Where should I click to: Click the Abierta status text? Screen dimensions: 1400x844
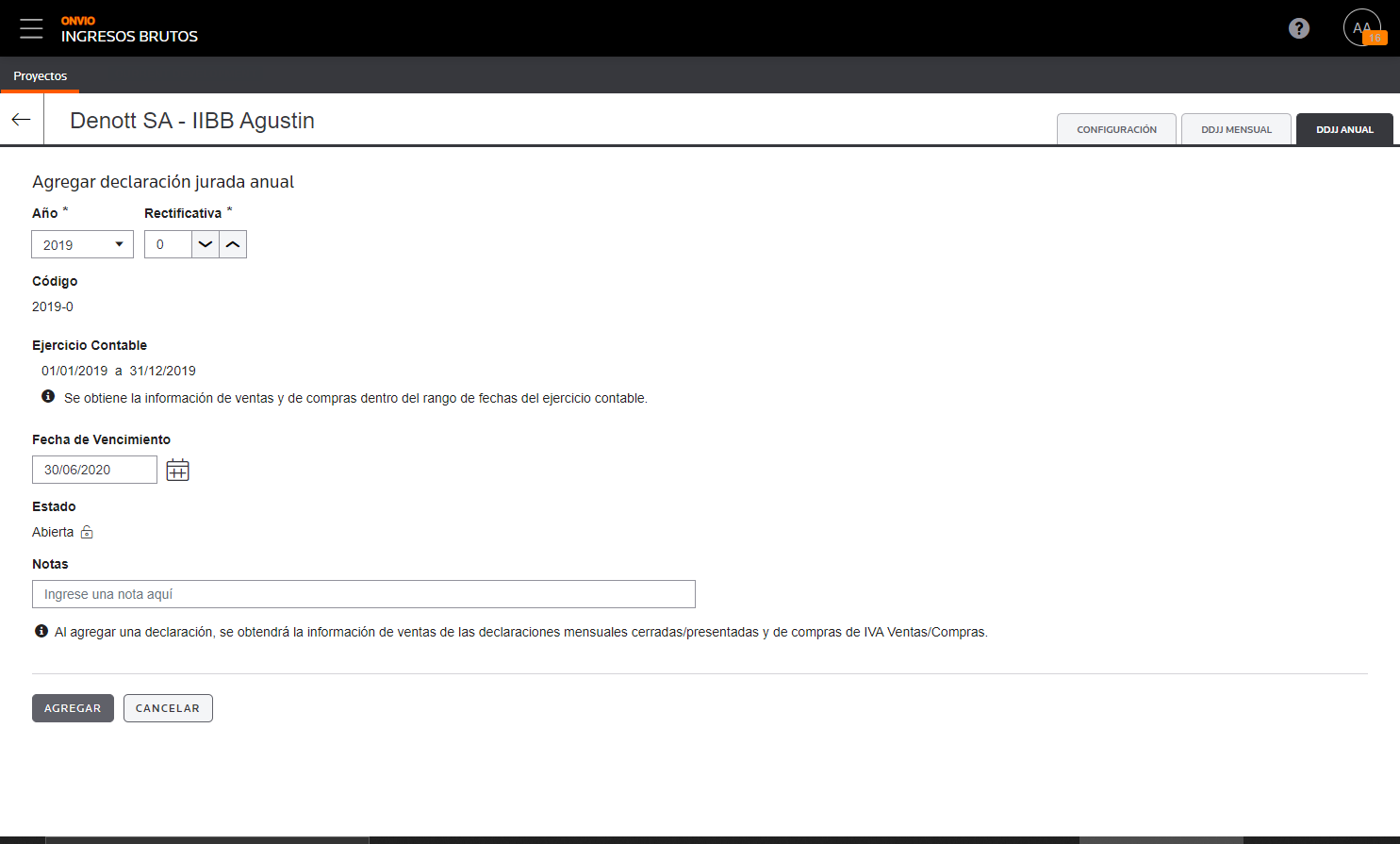(x=53, y=532)
